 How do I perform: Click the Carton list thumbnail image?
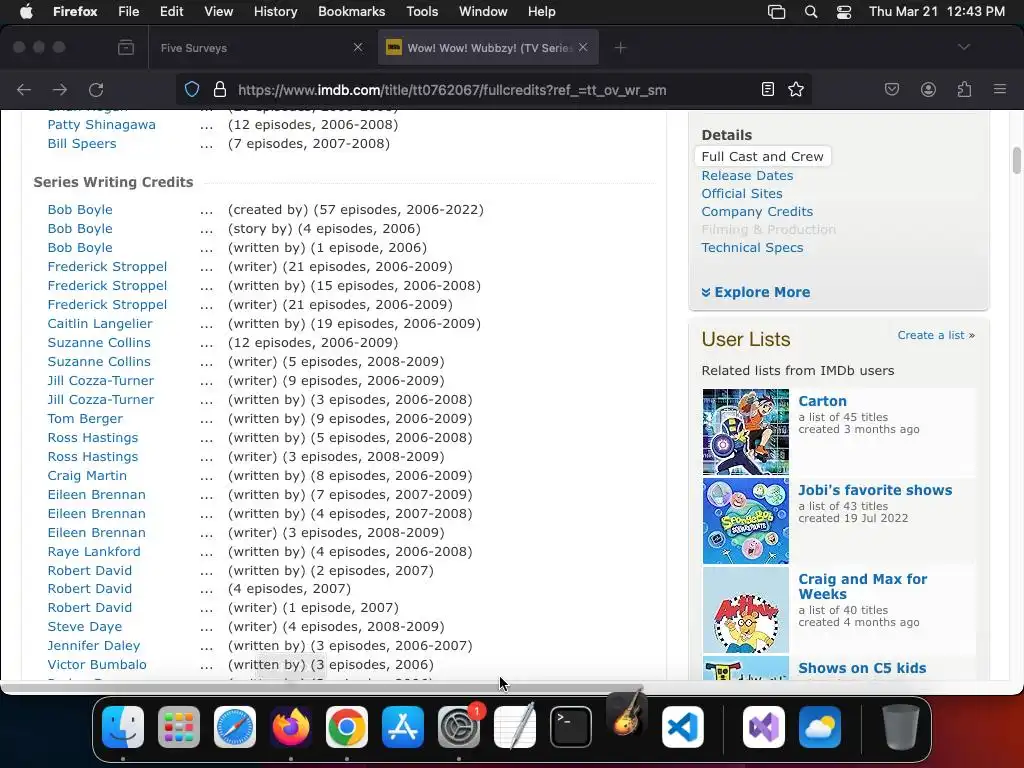pos(746,432)
